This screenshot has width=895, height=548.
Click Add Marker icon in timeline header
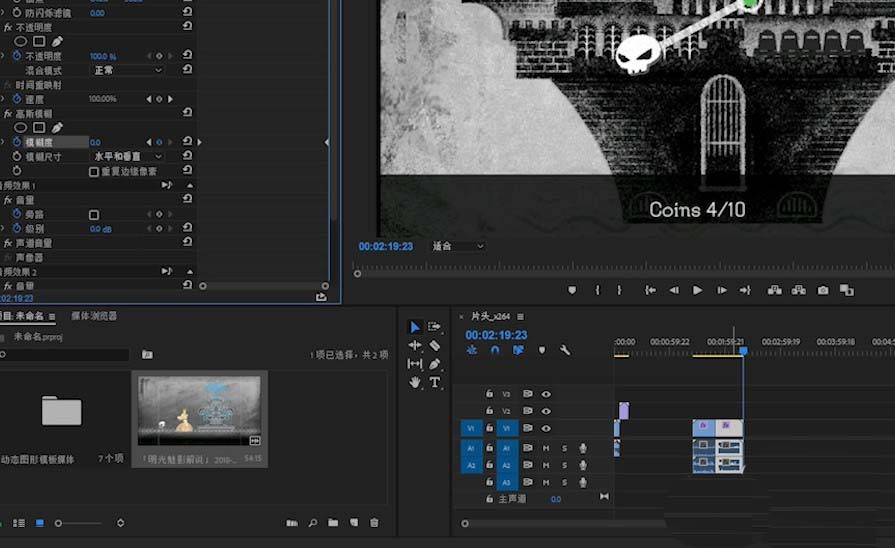click(542, 350)
